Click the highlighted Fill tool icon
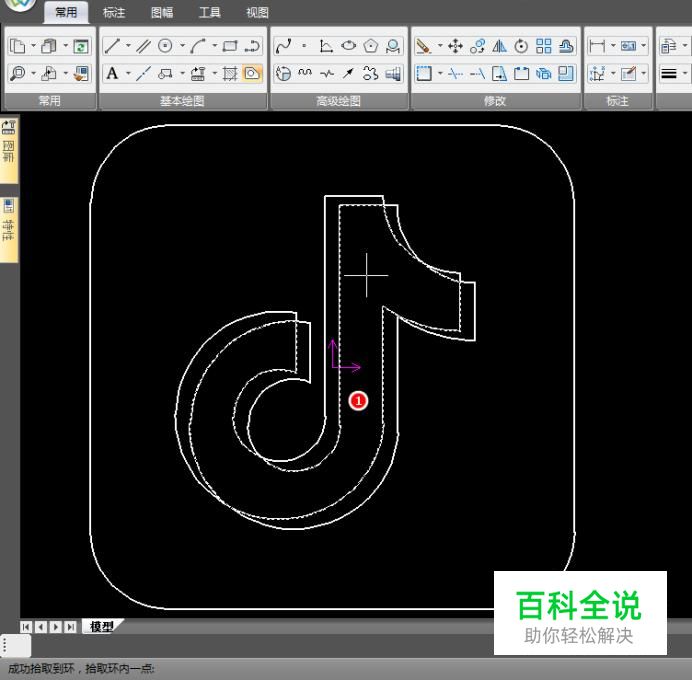The width and height of the screenshot is (692, 680). (252, 73)
